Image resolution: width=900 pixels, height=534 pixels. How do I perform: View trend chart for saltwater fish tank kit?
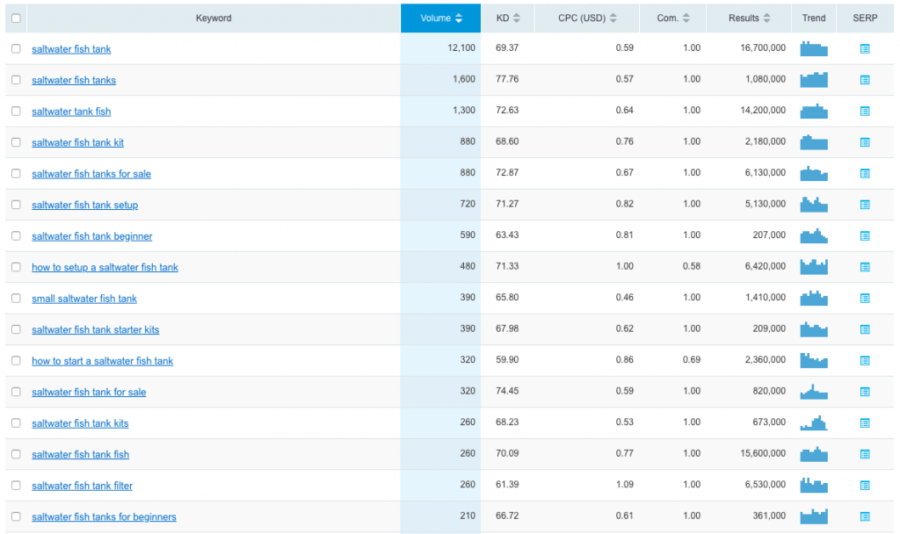pos(813,142)
